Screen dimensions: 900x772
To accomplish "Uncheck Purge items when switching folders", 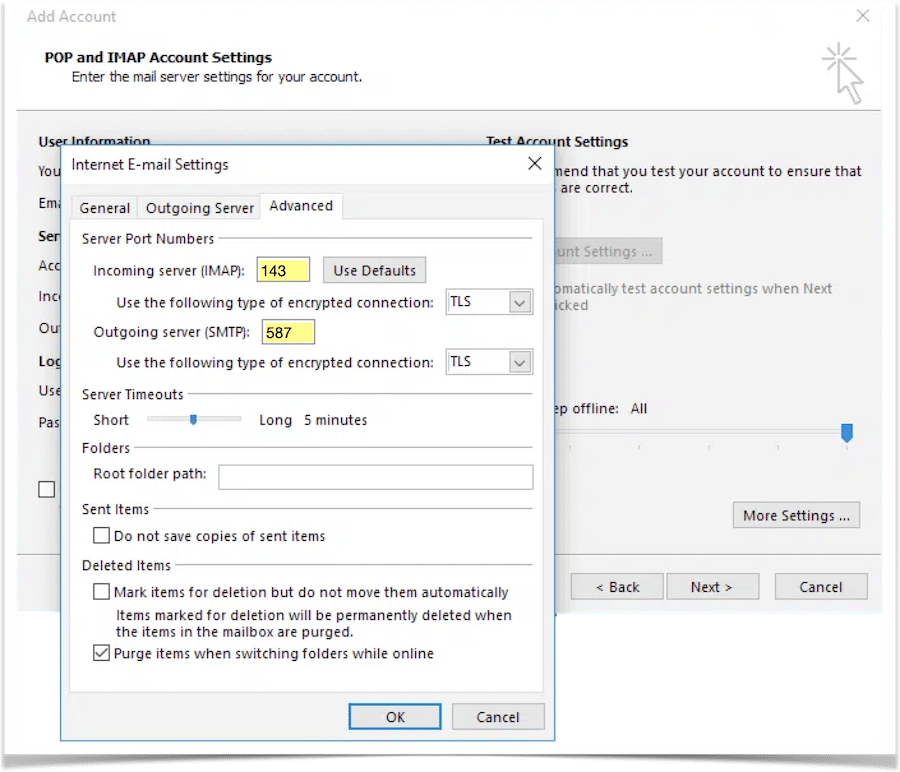I will pyautogui.click(x=101, y=653).
